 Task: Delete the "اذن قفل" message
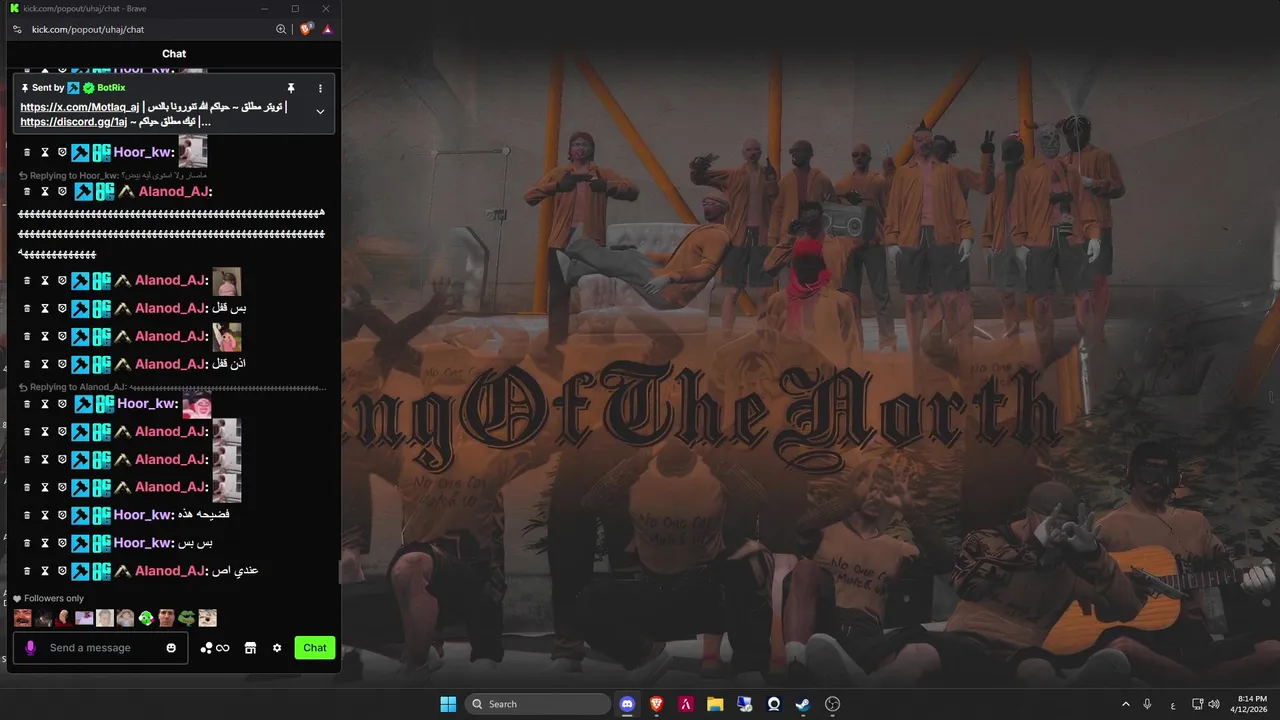point(27,364)
